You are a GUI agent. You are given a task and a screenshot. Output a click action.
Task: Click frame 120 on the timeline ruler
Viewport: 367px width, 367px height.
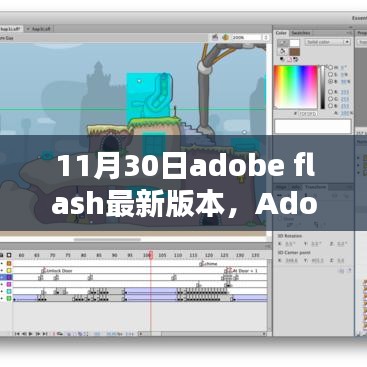209,255
